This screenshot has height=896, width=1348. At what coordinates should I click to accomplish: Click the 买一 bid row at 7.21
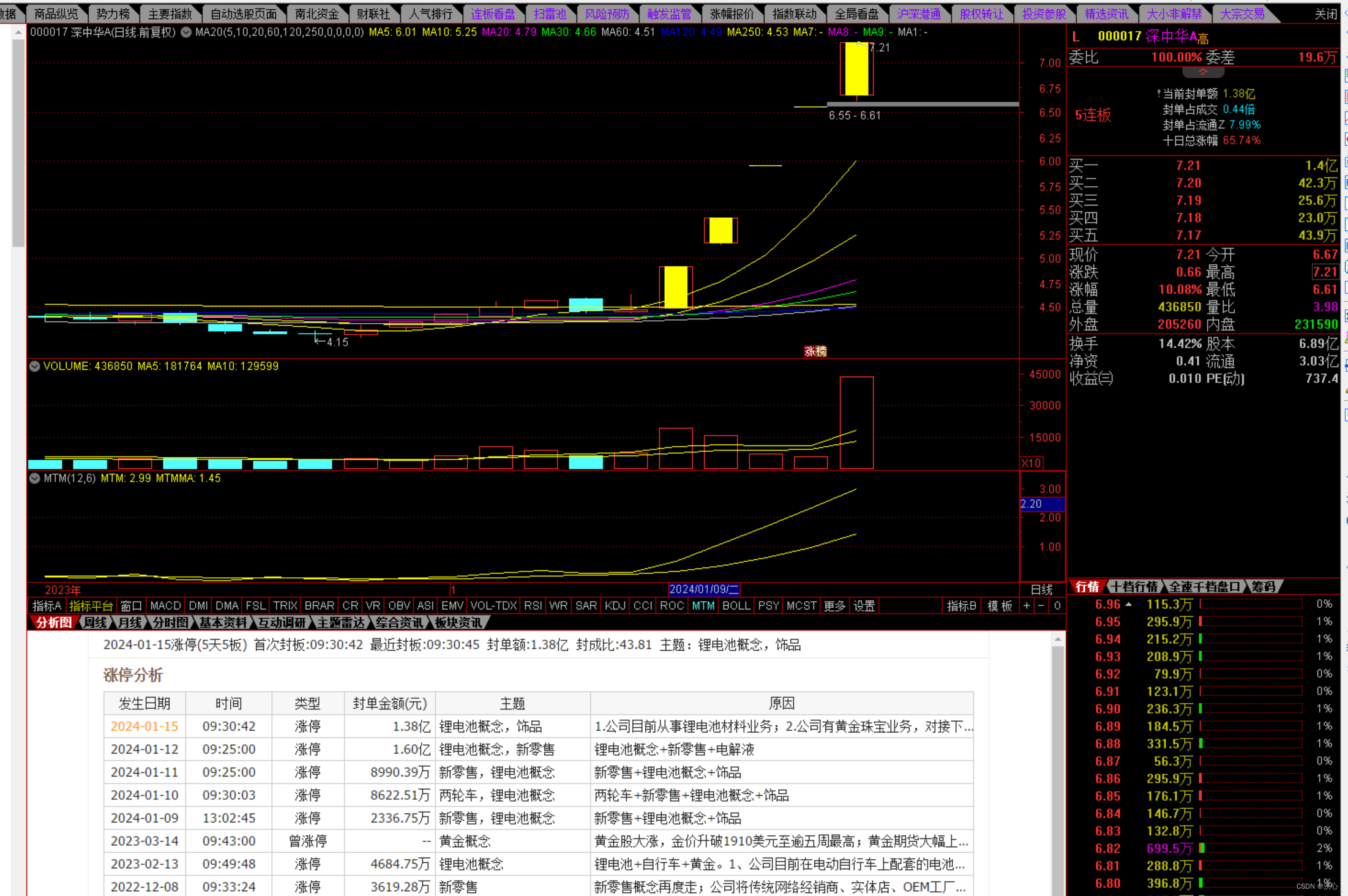click(1203, 165)
